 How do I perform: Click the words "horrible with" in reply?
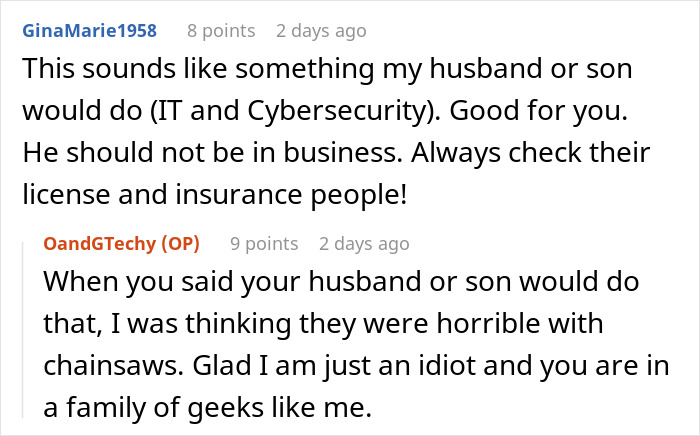(x=520, y=323)
